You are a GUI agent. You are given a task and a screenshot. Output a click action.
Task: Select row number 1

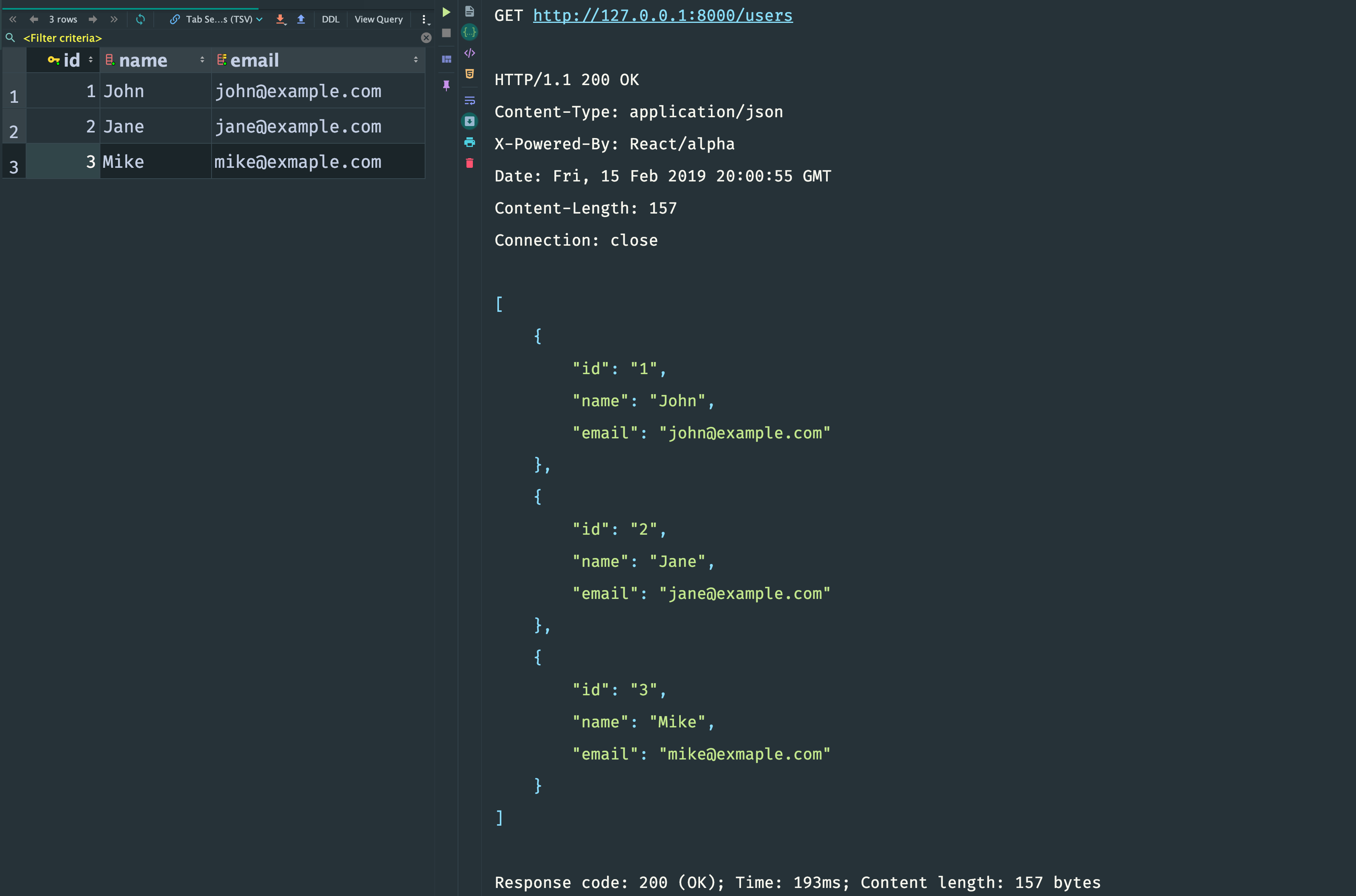coord(14,92)
